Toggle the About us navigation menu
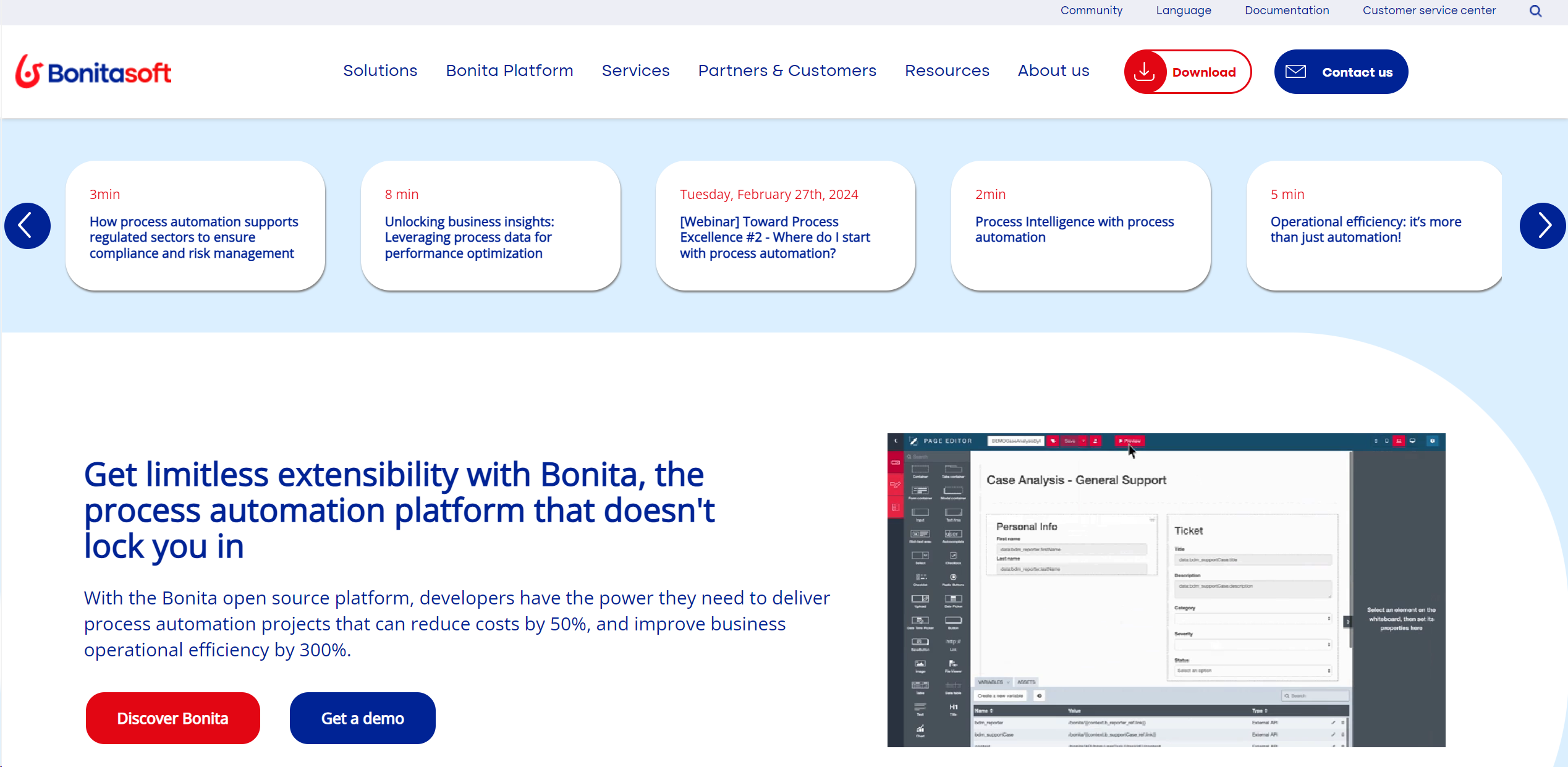 (1053, 71)
